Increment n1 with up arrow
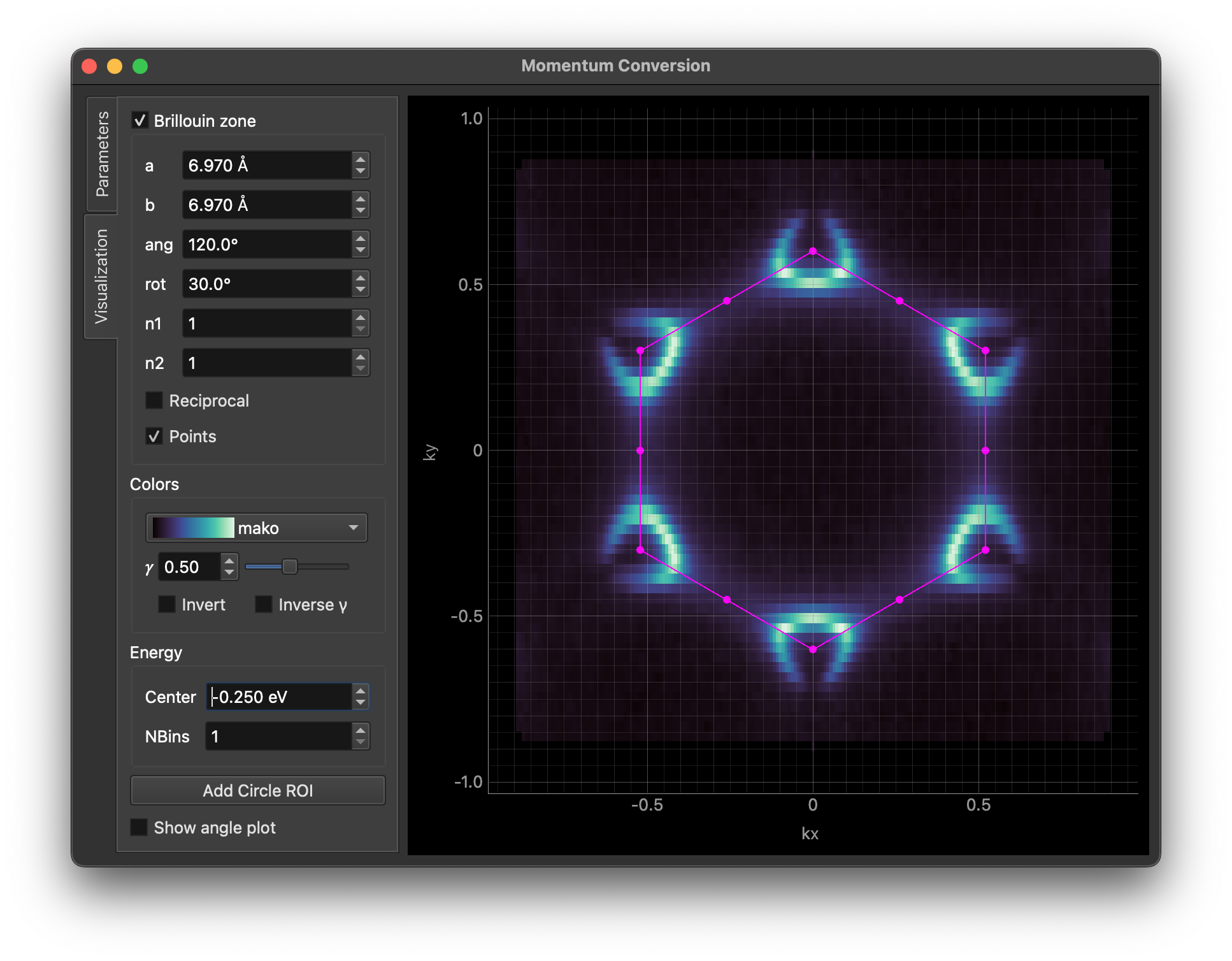1232x961 pixels. [361, 317]
